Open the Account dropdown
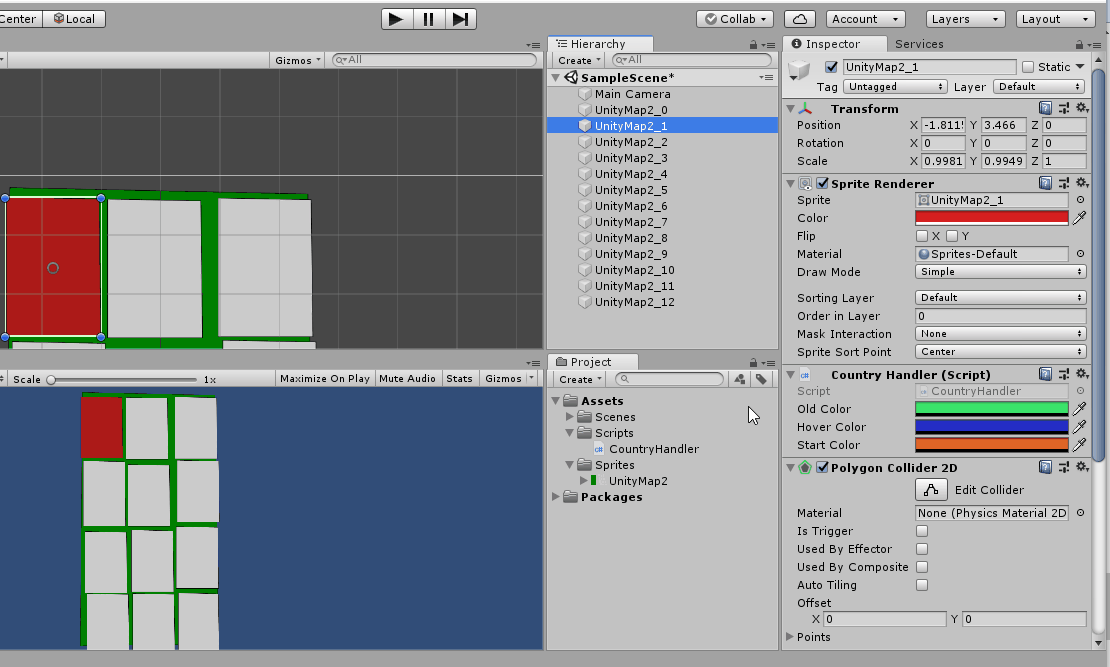Image resolution: width=1110 pixels, height=667 pixels. point(865,19)
